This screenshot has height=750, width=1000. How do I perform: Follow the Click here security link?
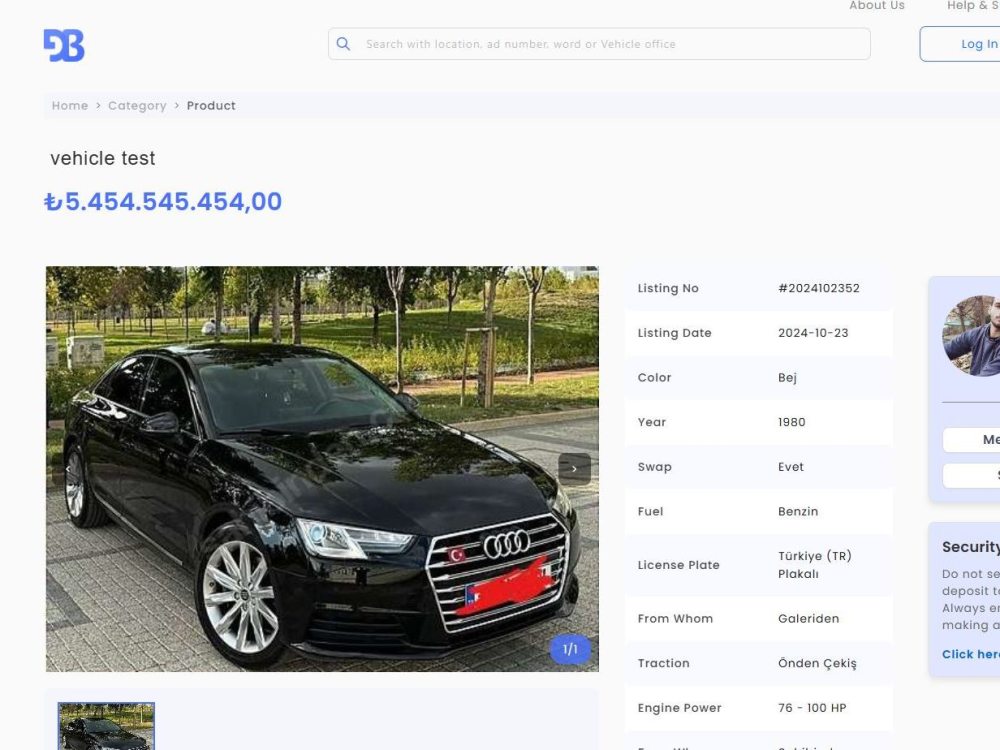click(x=971, y=654)
